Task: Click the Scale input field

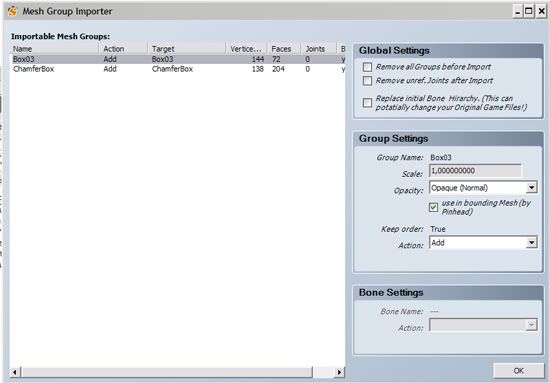Action: point(475,171)
